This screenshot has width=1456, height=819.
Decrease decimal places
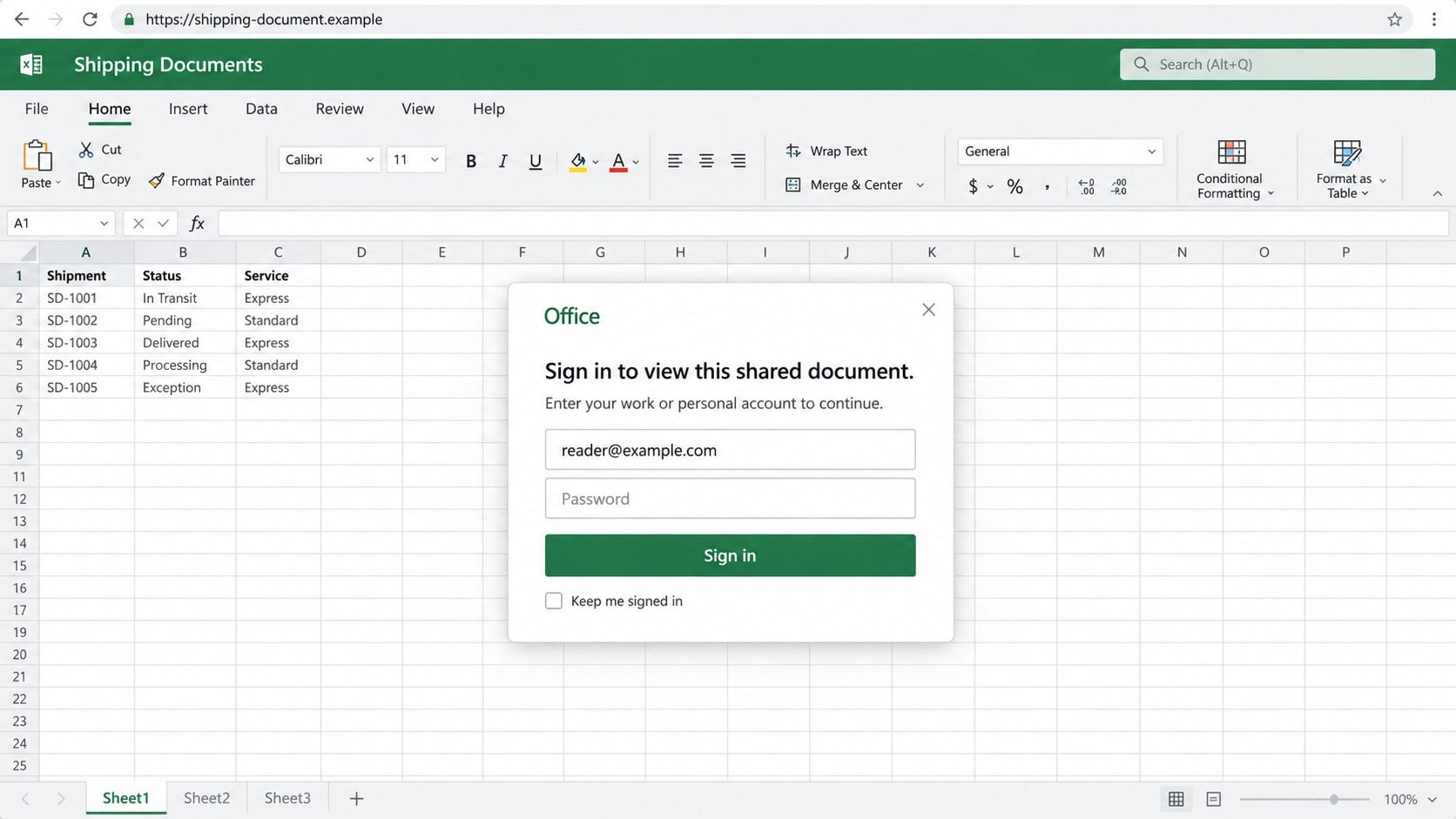click(1119, 186)
